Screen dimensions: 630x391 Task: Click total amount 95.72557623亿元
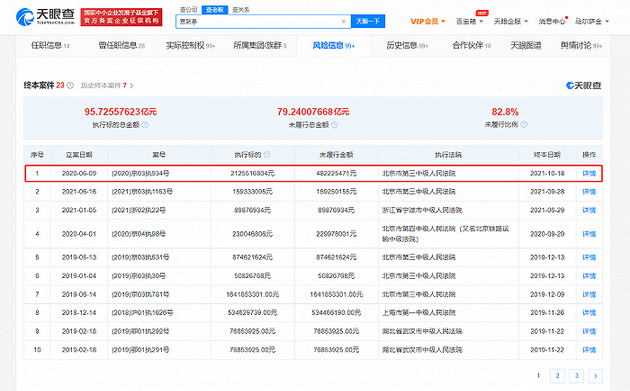(x=121, y=112)
